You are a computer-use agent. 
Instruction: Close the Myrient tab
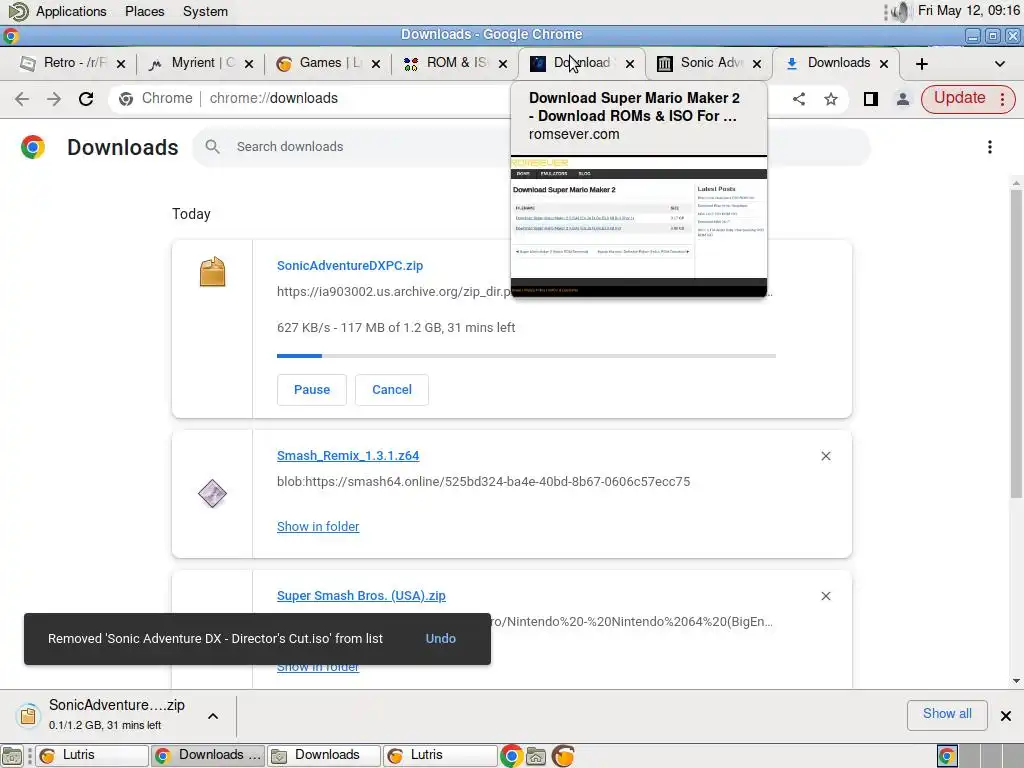(x=249, y=63)
